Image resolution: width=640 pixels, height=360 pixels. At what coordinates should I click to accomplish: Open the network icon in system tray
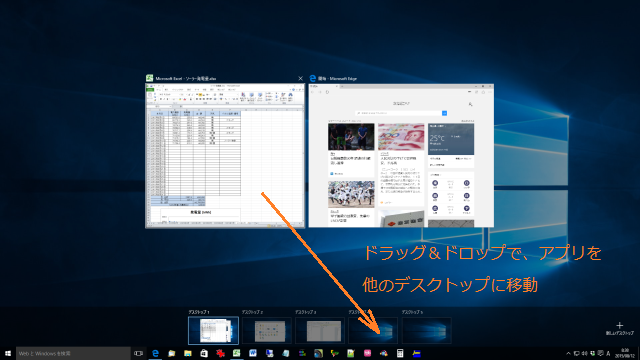(576, 353)
